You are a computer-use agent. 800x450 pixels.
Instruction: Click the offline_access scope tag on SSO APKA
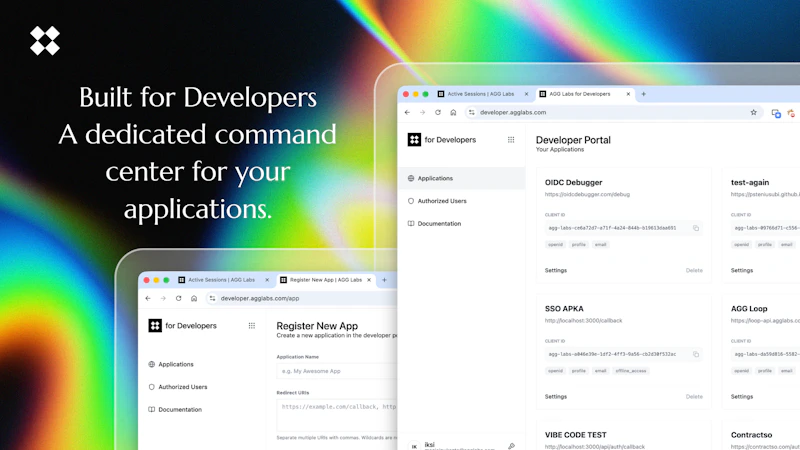631,371
